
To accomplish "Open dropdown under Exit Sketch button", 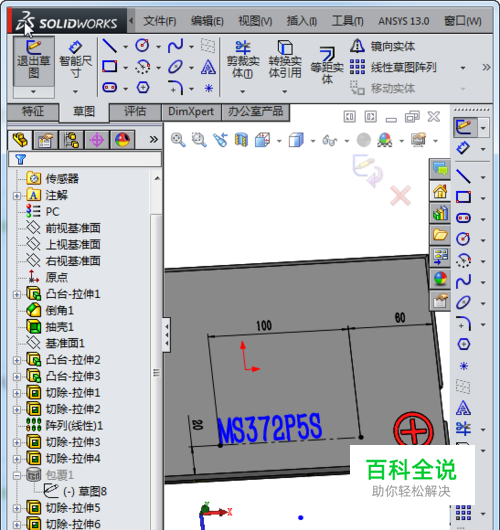I will (x=33, y=92).
